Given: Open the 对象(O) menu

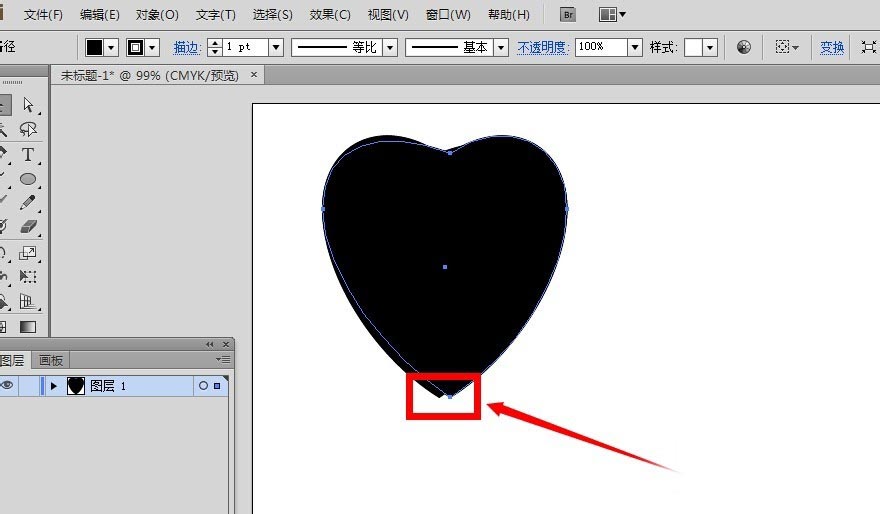Looking at the screenshot, I should [x=157, y=15].
